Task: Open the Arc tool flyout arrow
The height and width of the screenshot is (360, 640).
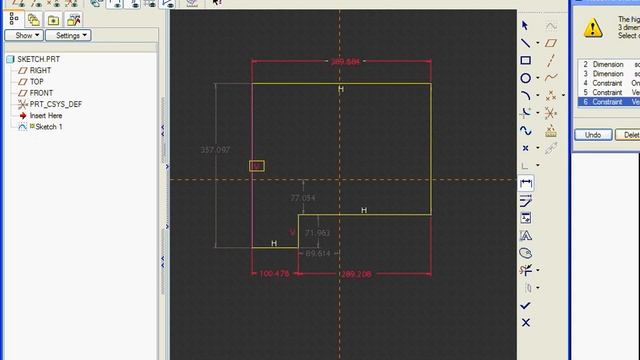Action: tap(538, 96)
